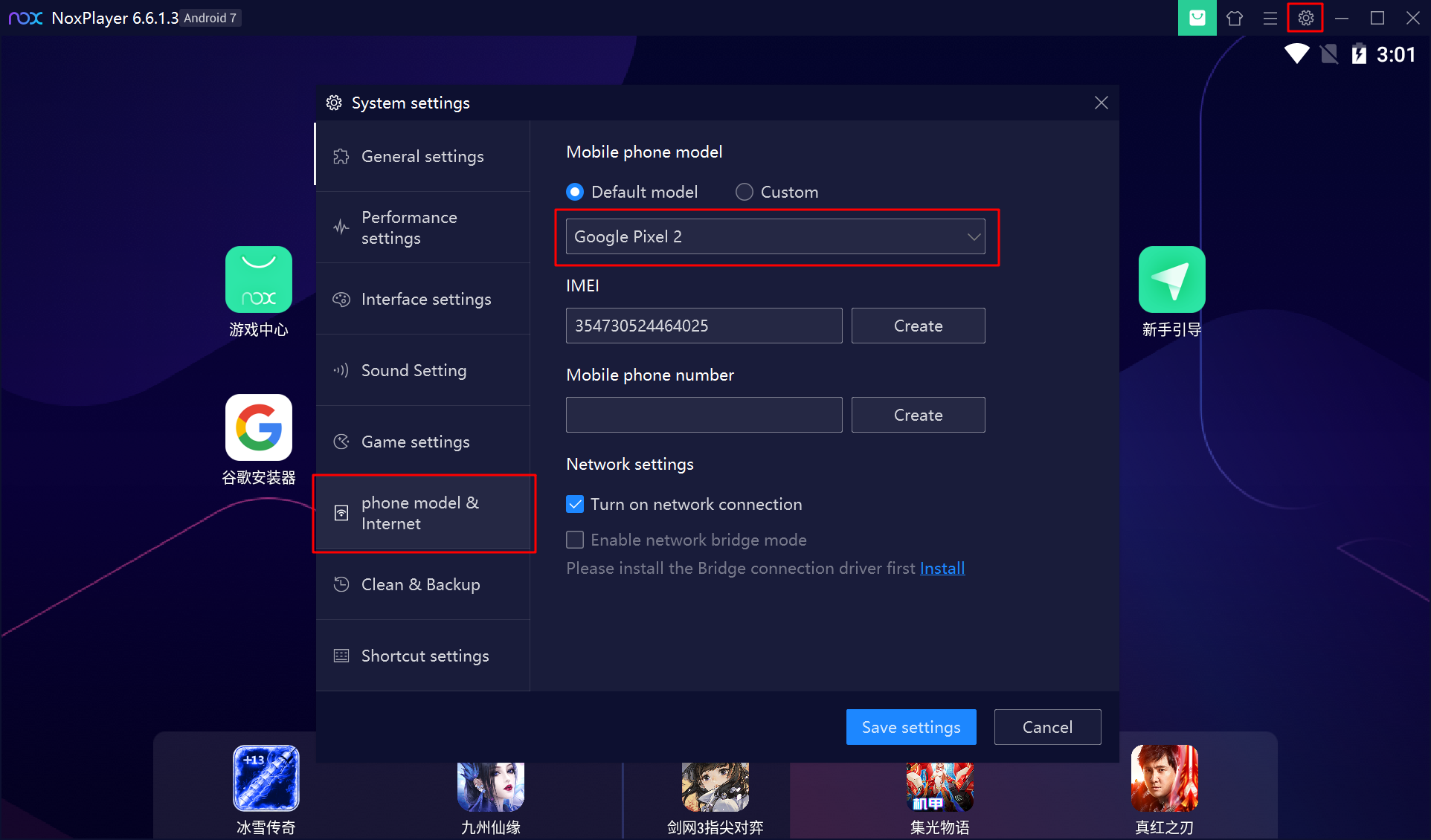Open the 新手引导 beginner guide app
Viewport: 1431px width, 840px height.
(1172, 280)
